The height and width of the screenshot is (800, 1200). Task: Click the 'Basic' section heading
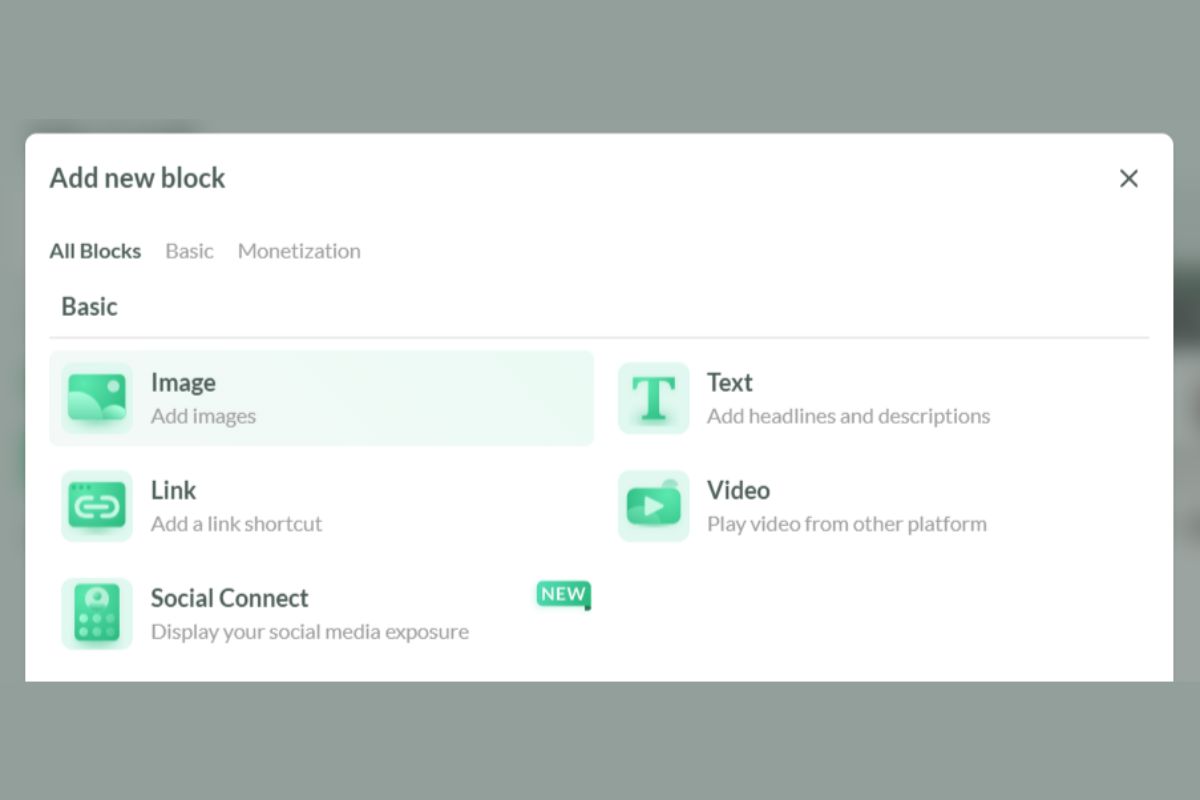89,307
